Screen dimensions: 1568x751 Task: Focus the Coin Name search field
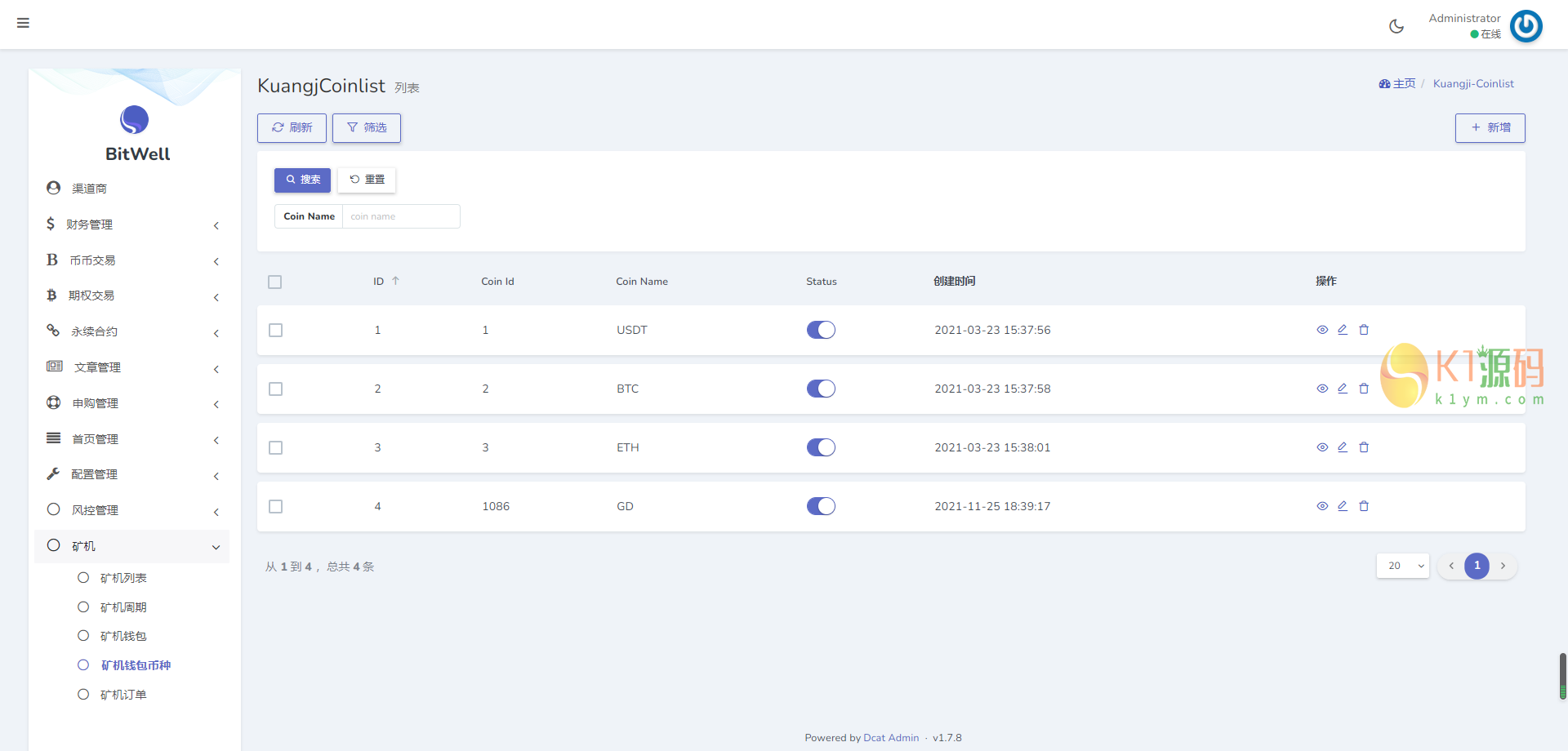400,216
